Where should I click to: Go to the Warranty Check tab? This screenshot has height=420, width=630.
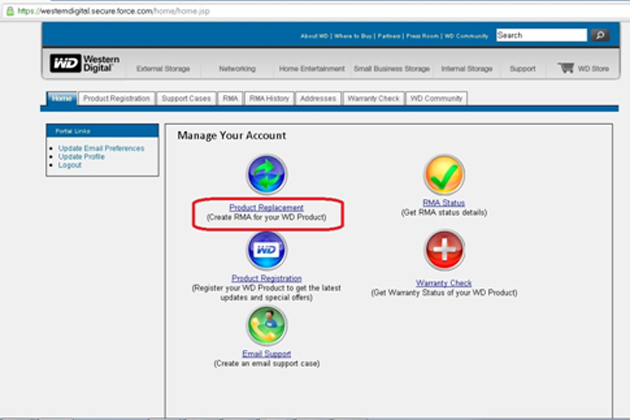pos(373,99)
